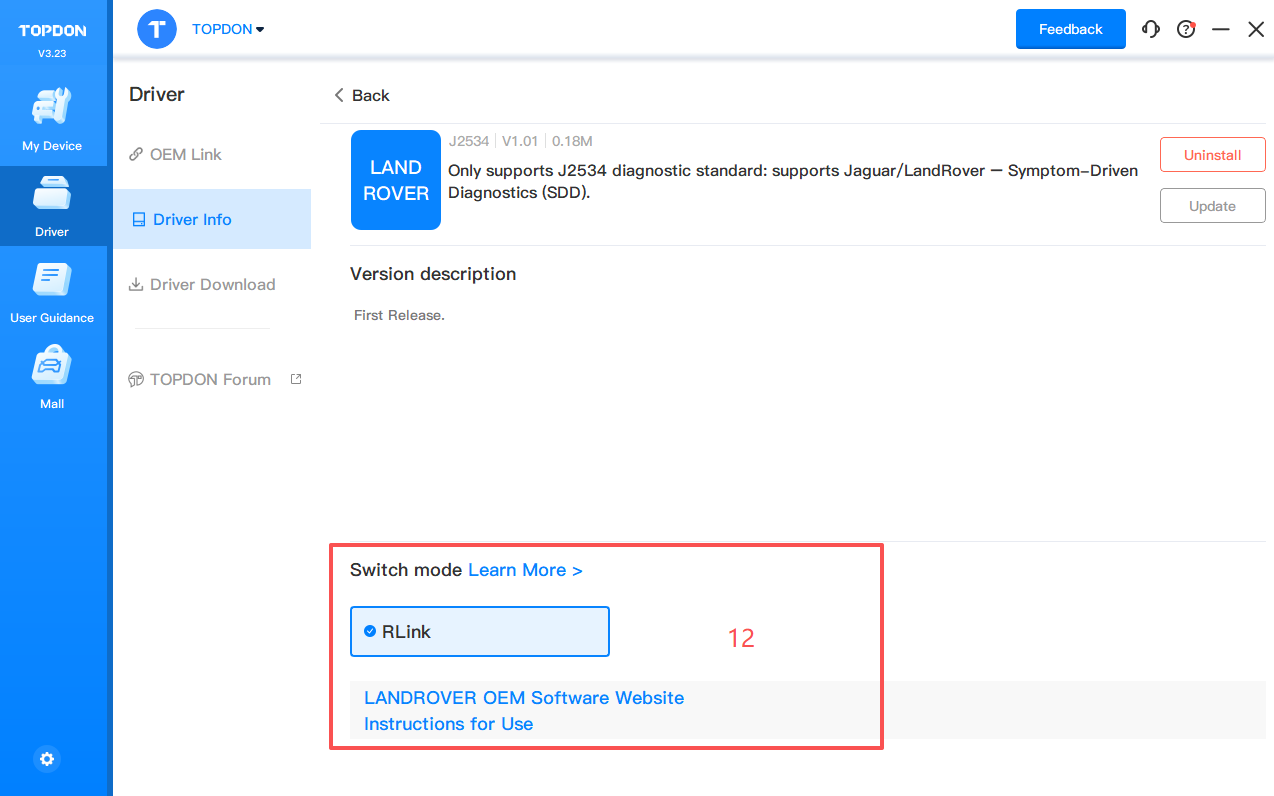Click the customer support headset icon
This screenshot has height=796, width=1274.
tap(1151, 29)
